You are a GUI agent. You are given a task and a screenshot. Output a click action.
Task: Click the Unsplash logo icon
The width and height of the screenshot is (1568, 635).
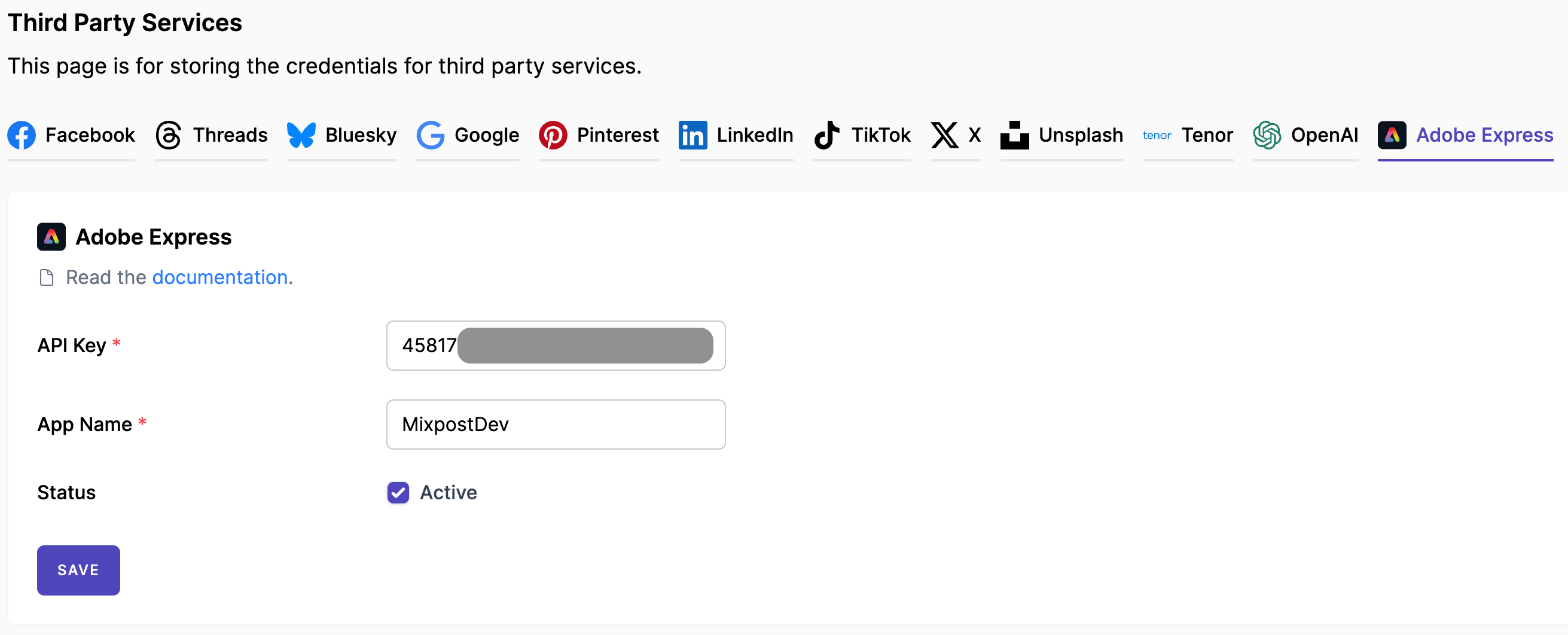pos(1014,135)
